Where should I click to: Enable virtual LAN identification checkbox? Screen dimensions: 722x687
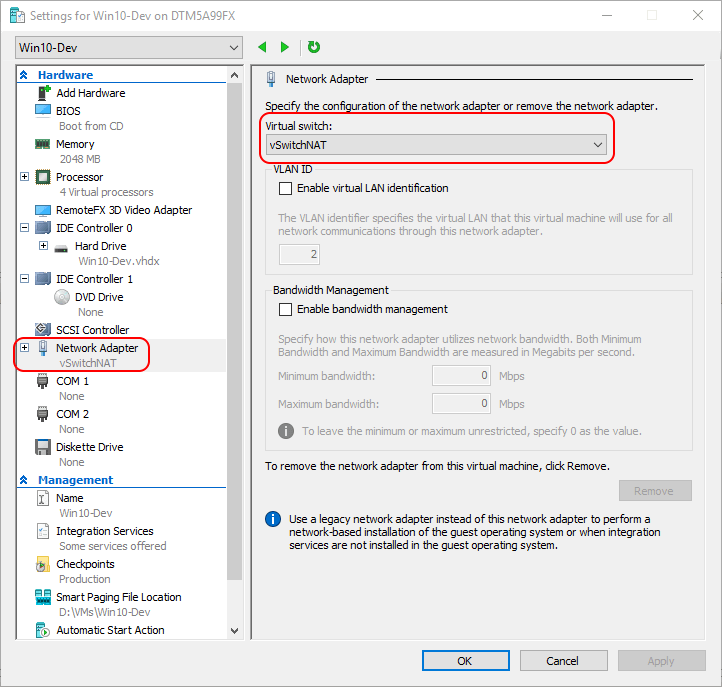pyautogui.click(x=285, y=188)
